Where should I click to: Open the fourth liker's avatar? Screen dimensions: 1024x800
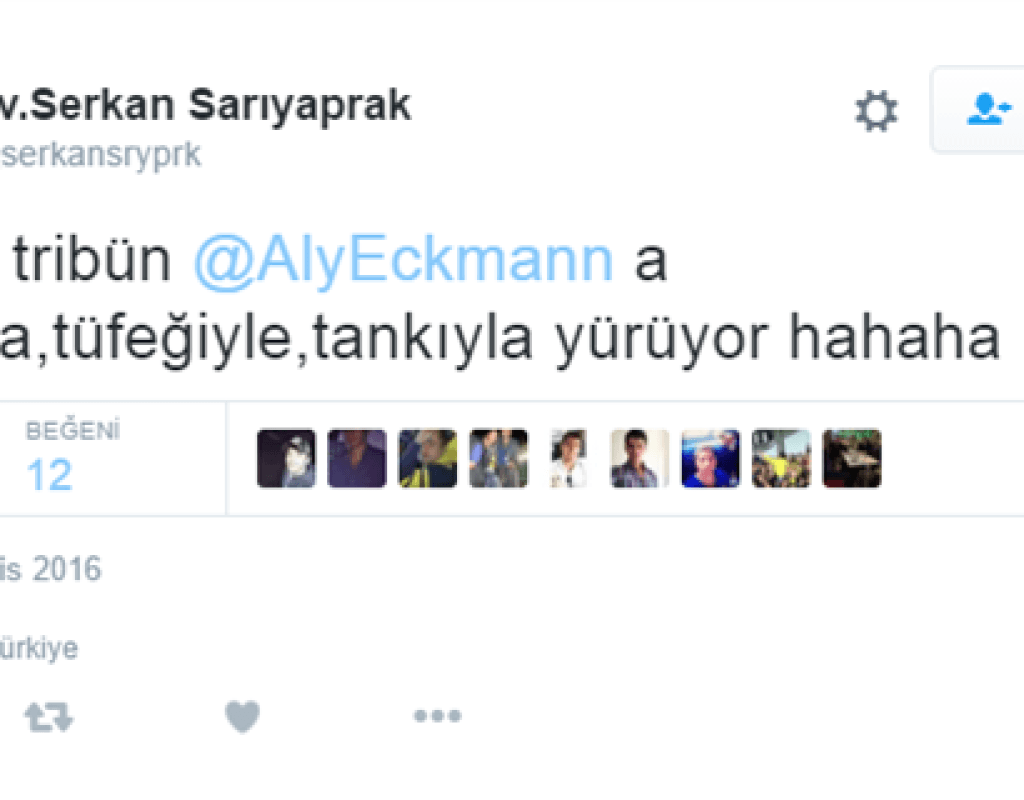[498, 458]
